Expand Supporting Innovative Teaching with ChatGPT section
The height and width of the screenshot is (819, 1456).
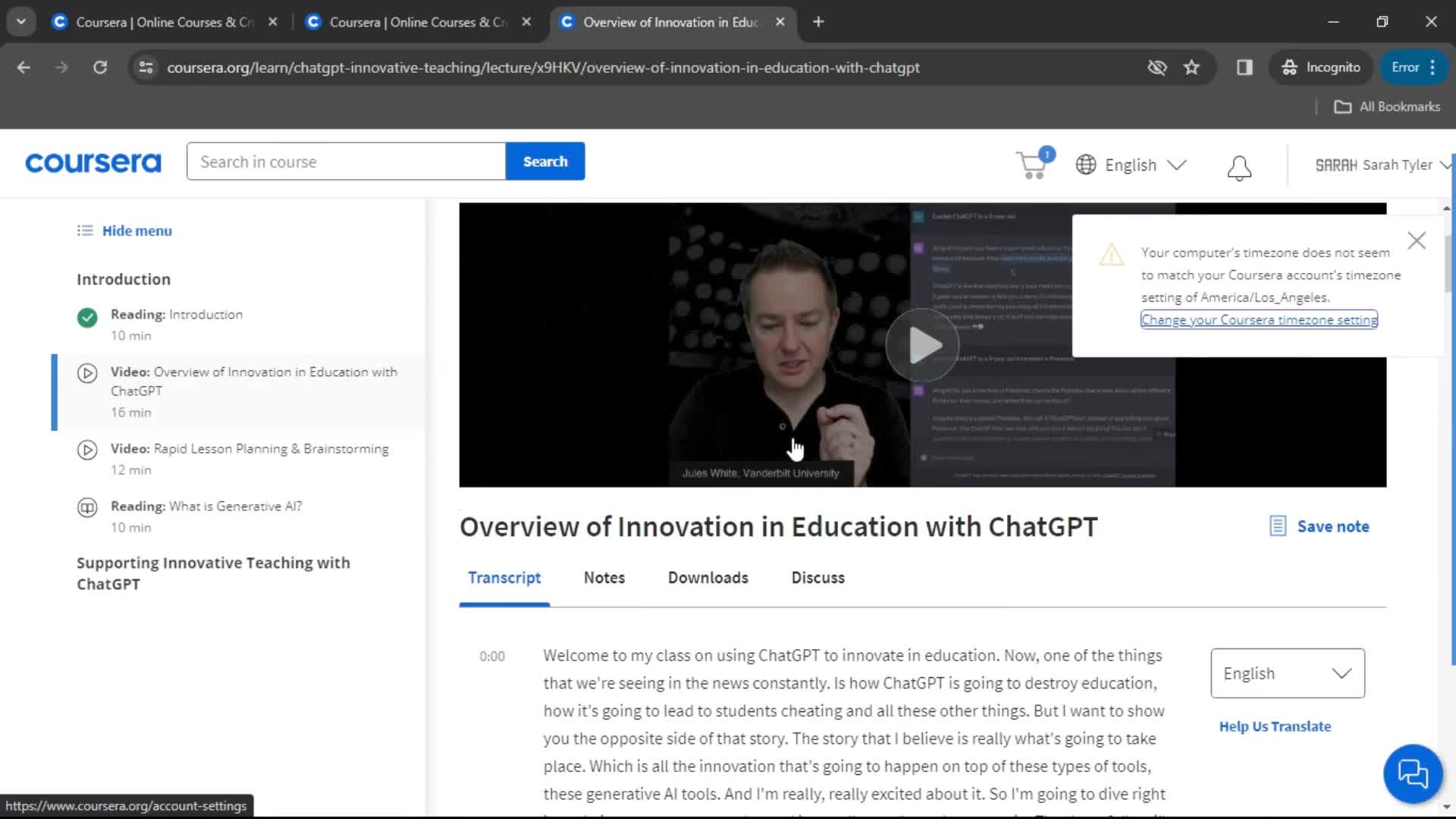click(213, 573)
